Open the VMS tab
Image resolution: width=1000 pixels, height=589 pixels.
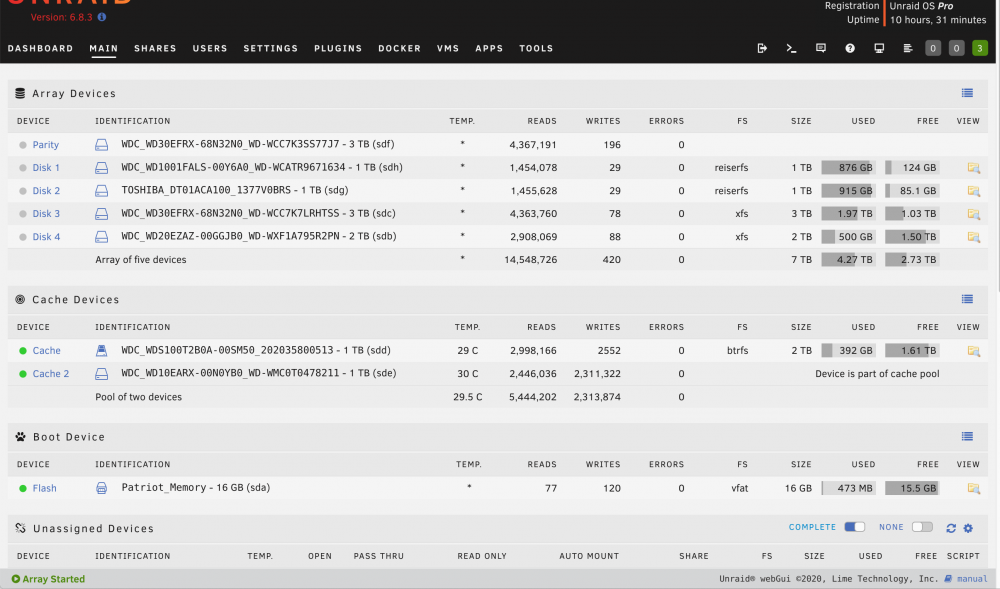[448, 48]
